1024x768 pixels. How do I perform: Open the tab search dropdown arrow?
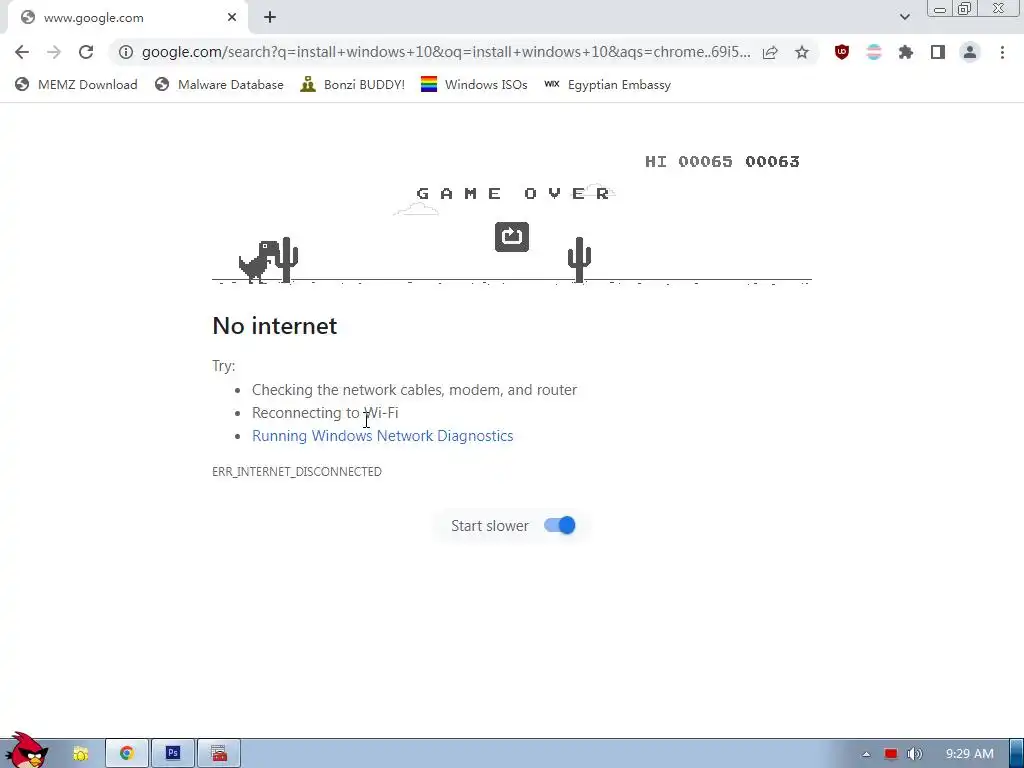(x=904, y=17)
